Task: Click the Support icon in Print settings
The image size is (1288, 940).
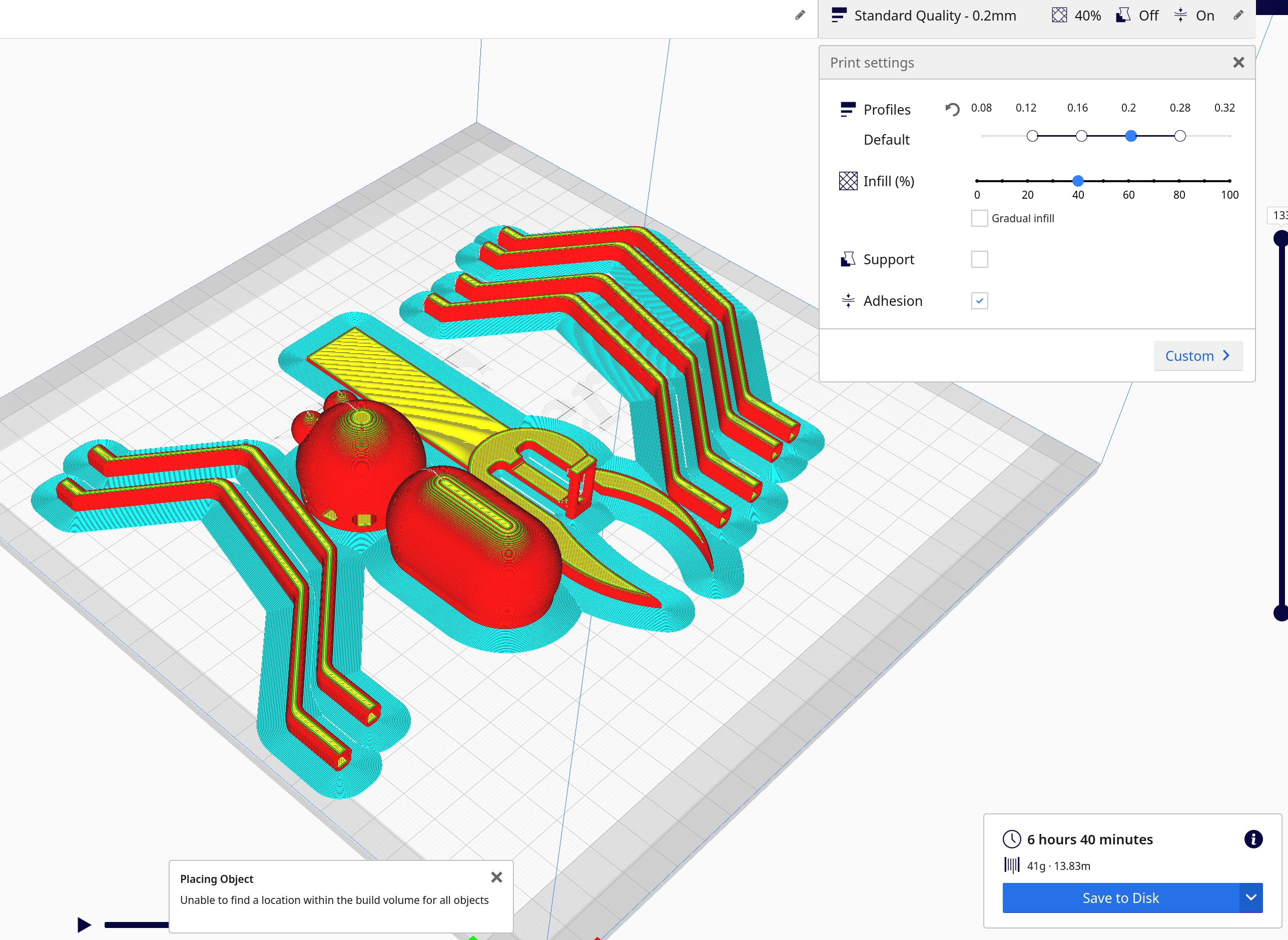Action: tap(848, 259)
